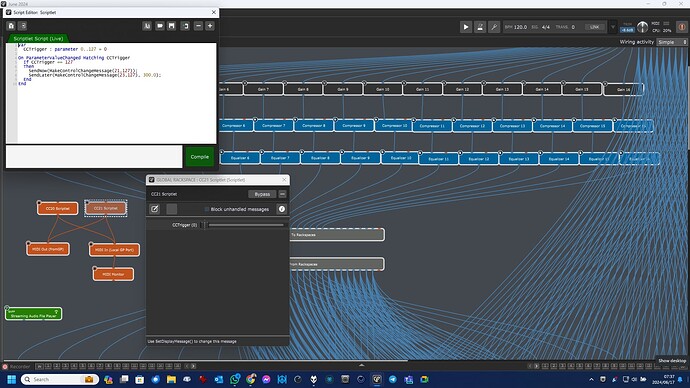Click the save icon in the Script Editor

click(x=172, y=26)
